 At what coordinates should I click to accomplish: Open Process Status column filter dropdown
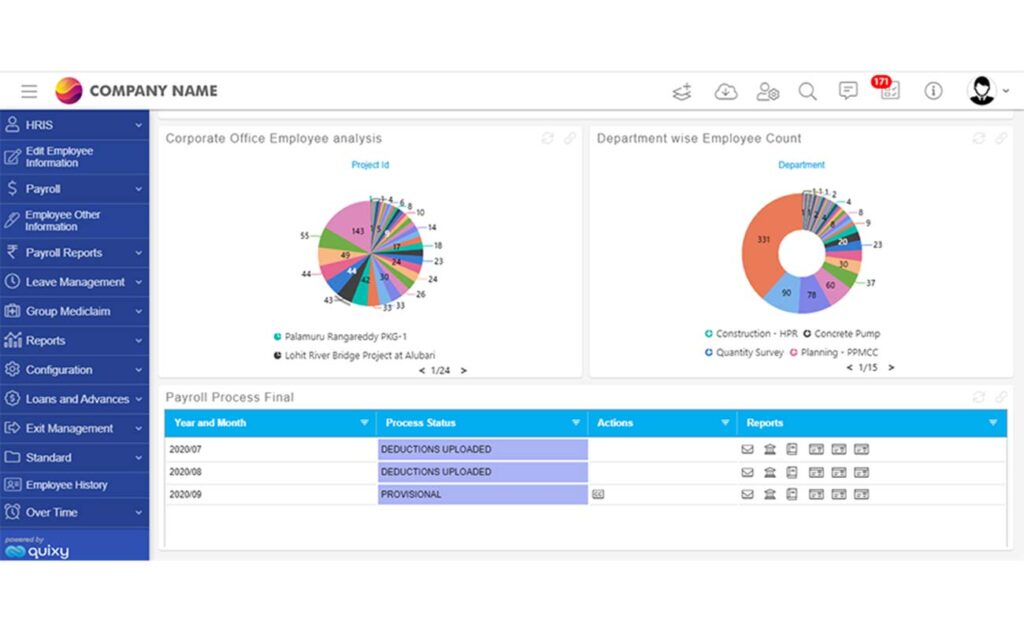pyautogui.click(x=575, y=423)
